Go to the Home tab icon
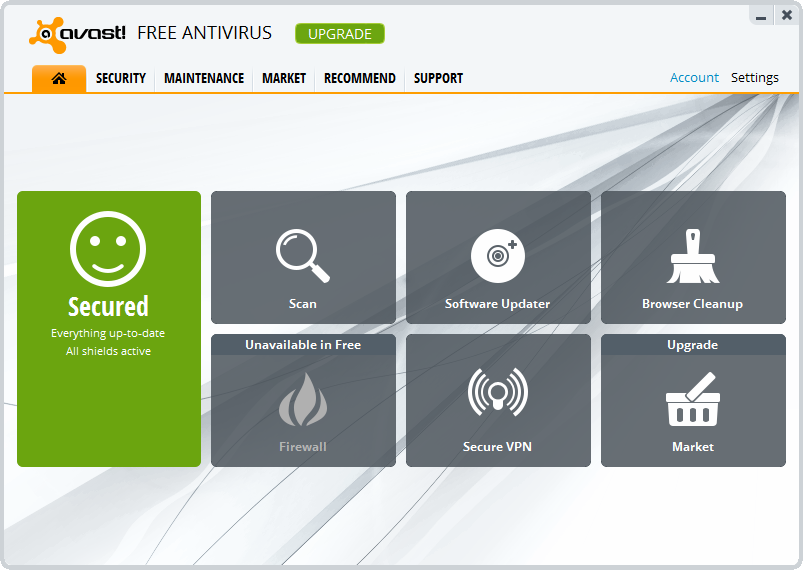 pos(59,78)
